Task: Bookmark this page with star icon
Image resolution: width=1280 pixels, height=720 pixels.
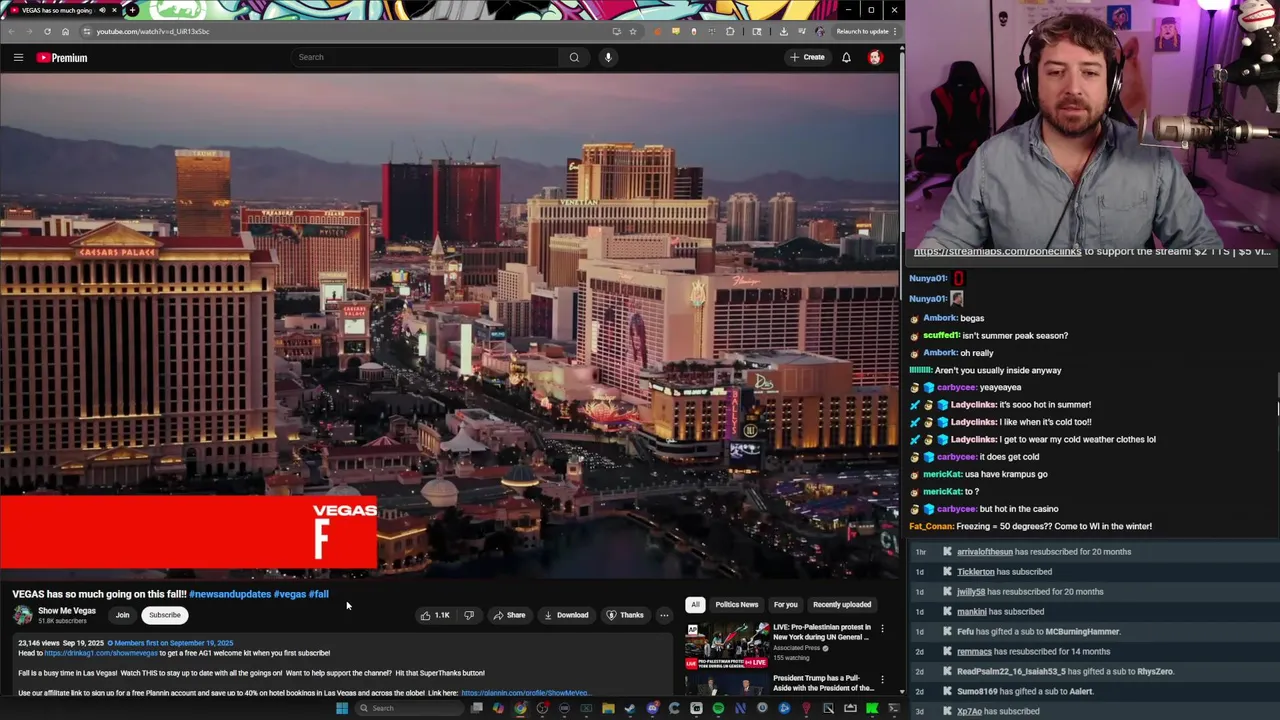Action: point(633,31)
